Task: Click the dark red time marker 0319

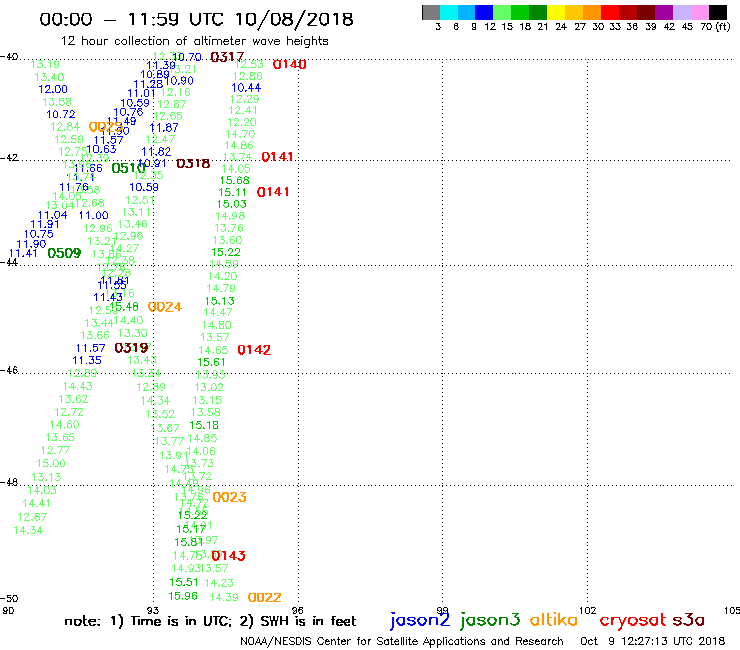Action: click(x=132, y=348)
